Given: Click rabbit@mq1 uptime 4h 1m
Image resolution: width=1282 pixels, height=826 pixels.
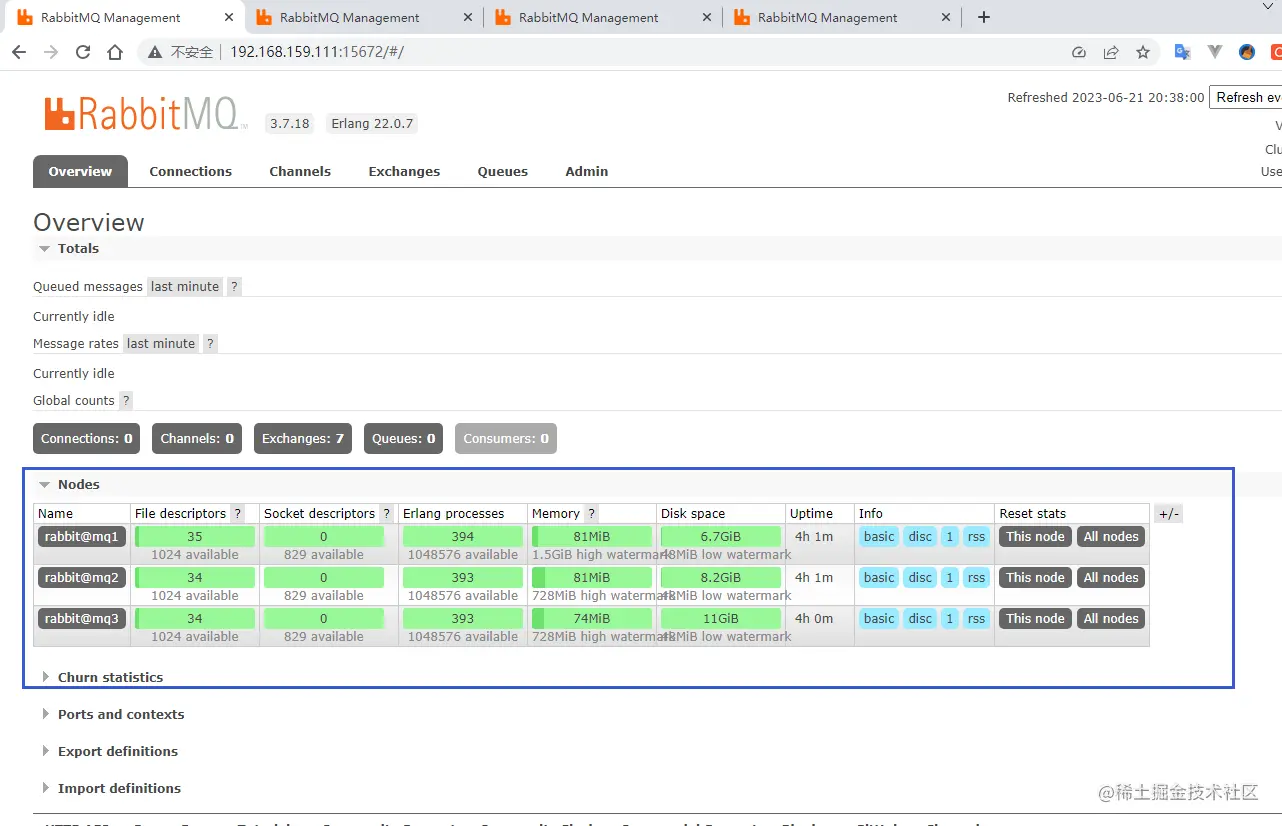Looking at the screenshot, I should pos(814,537).
